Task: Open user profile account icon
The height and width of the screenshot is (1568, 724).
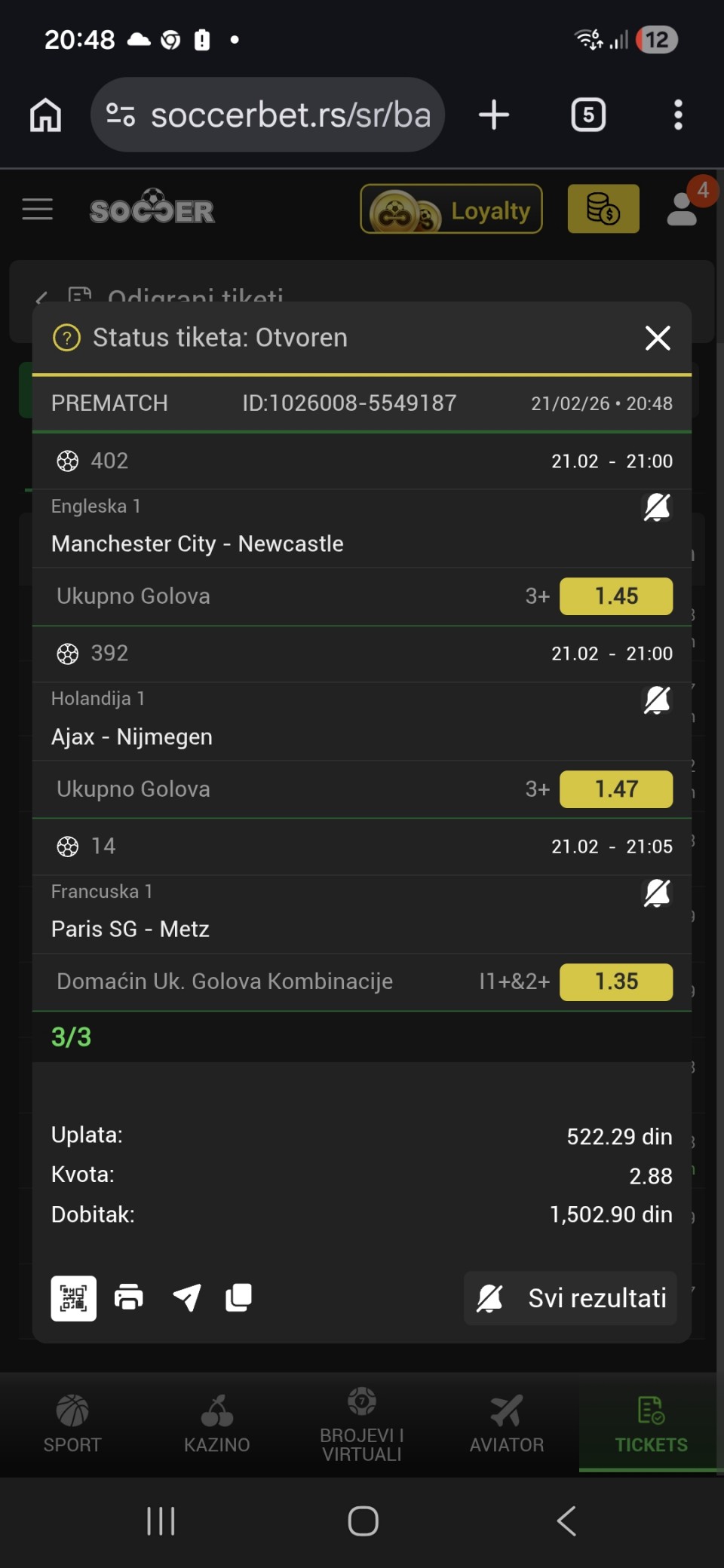Action: pos(683,209)
